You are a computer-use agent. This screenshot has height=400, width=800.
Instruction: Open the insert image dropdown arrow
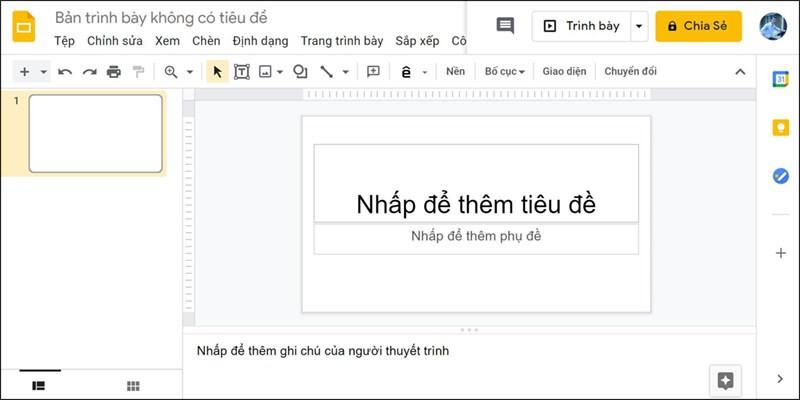(280, 72)
